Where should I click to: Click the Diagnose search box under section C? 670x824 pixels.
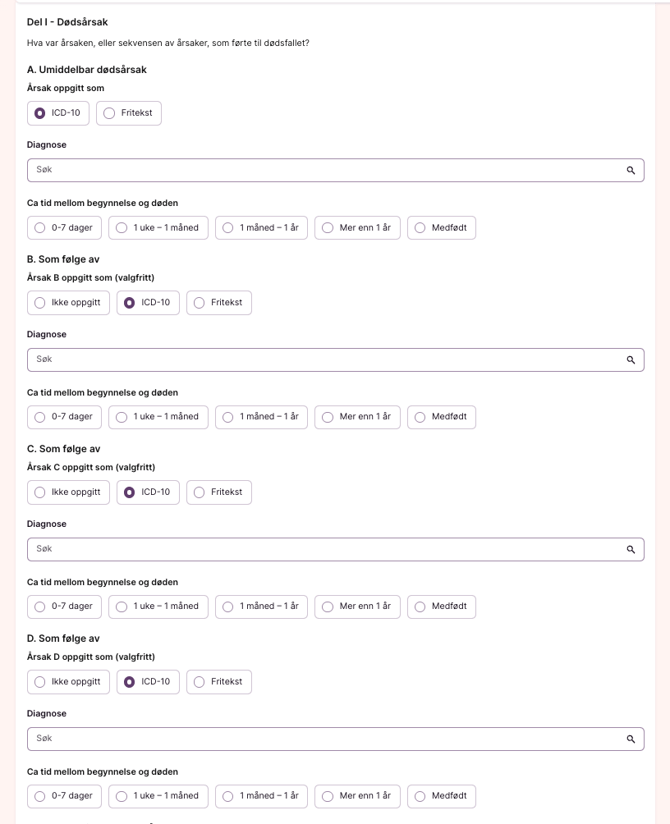click(x=320, y=549)
